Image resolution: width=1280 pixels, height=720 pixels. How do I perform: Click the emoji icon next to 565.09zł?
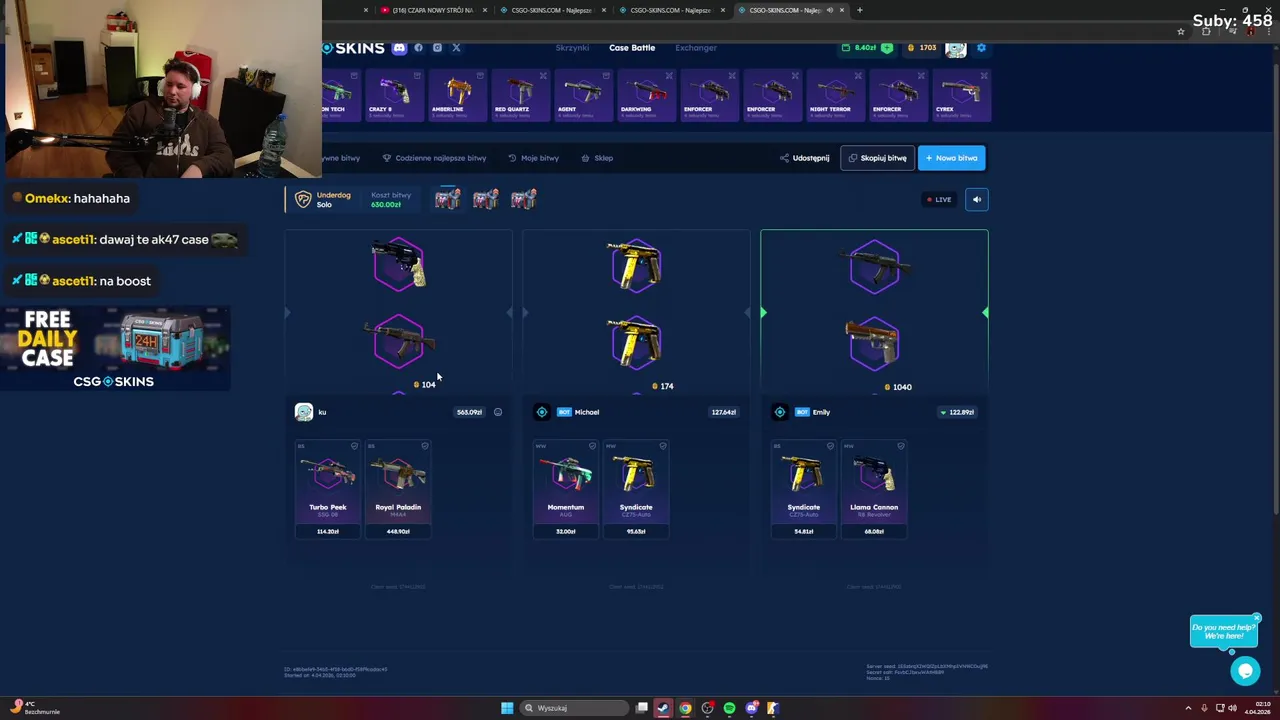[x=498, y=412]
